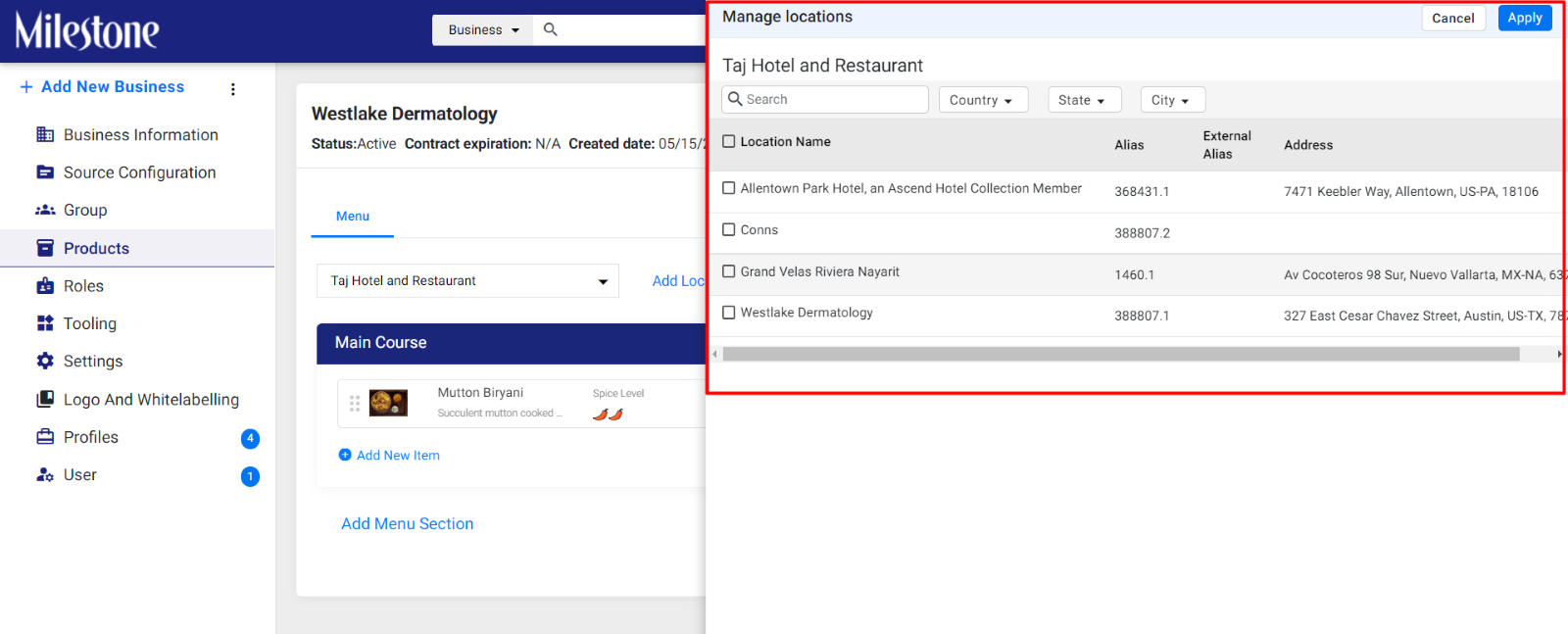This screenshot has width=1568, height=634.
Task: Click the Group people icon
Action: pos(45,210)
